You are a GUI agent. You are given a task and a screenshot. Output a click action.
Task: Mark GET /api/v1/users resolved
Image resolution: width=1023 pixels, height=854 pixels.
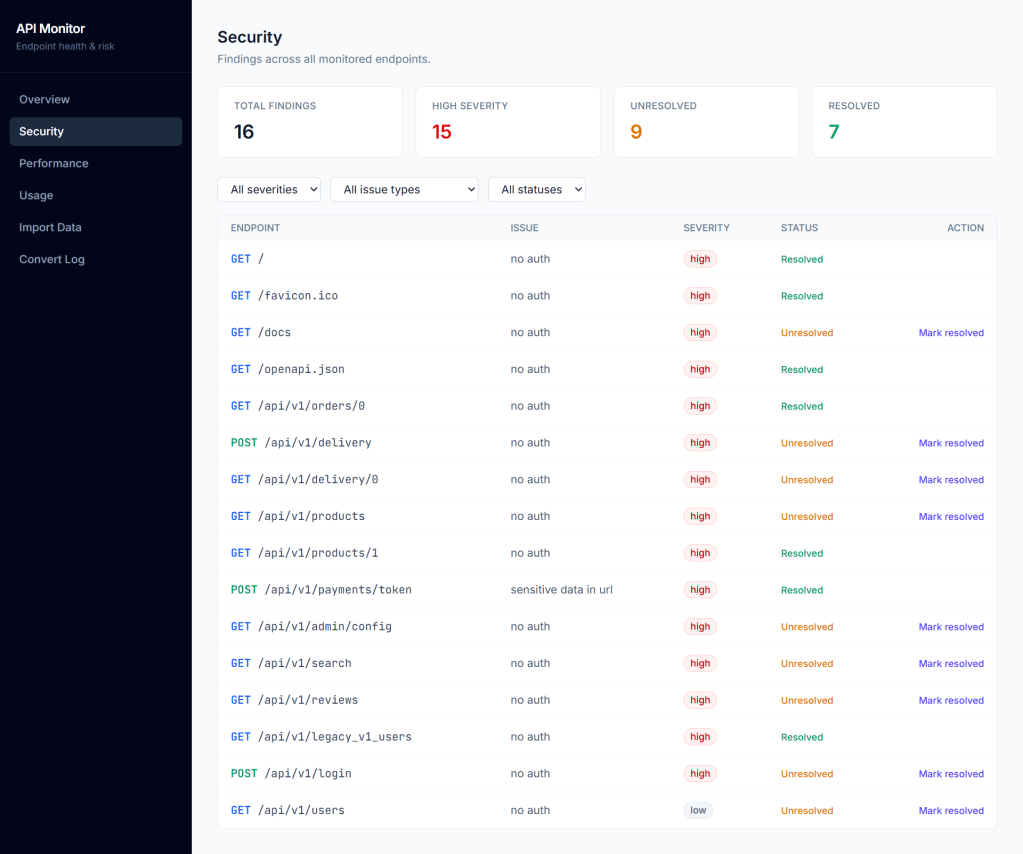tap(951, 810)
